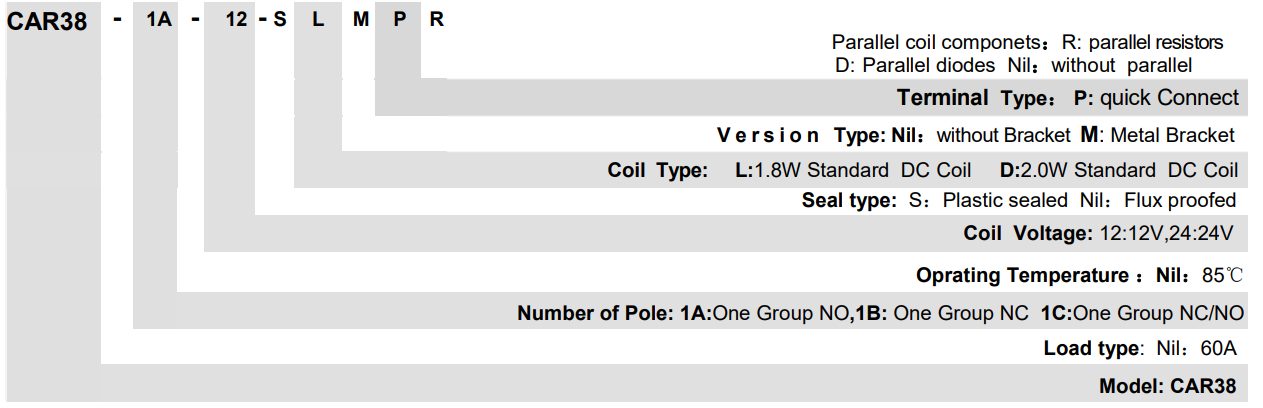Select the 'D:2.0W Standard DC Coil' option

point(1118,170)
